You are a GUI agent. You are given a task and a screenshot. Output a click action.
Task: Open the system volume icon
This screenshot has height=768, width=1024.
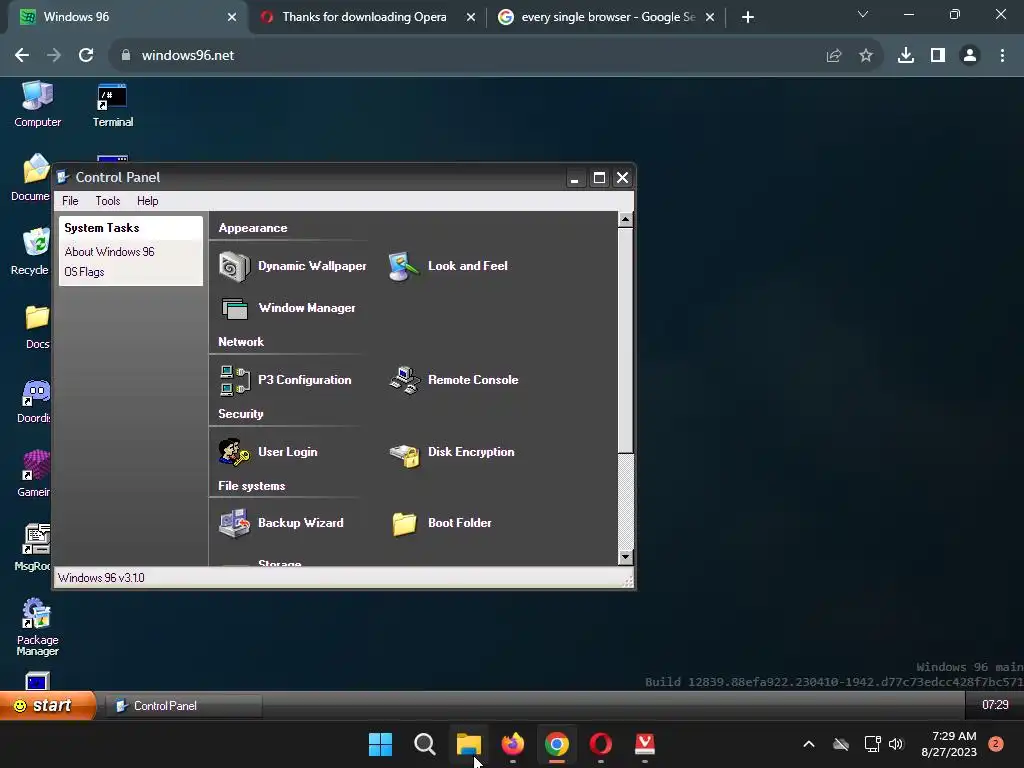click(x=896, y=744)
